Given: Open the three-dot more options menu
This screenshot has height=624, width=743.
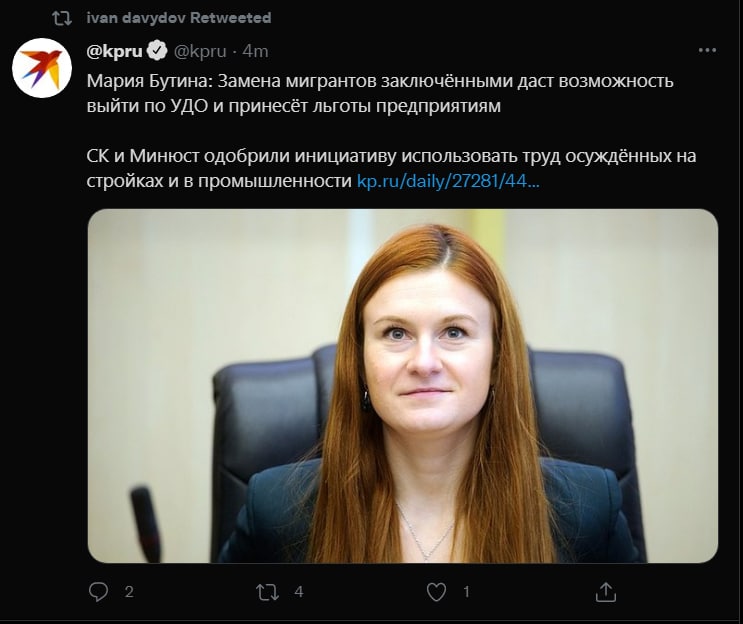Looking at the screenshot, I should tap(707, 50).
